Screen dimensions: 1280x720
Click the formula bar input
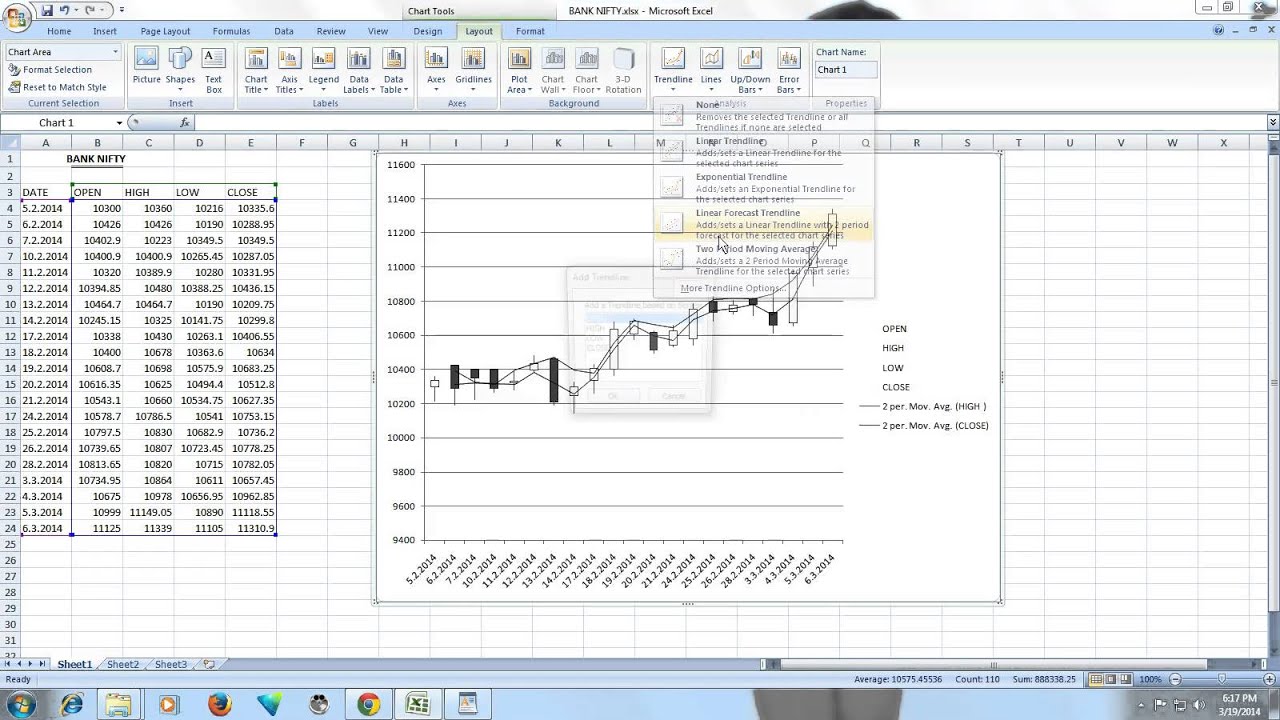point(730,123)
